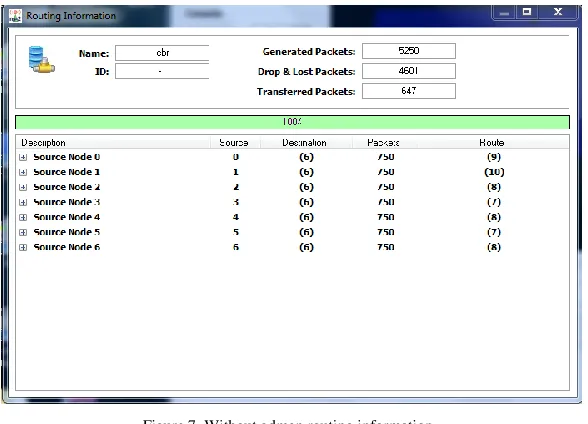Expand the Source Node 6 row
The image size is (588, 424).
click(x=23, y=247)
